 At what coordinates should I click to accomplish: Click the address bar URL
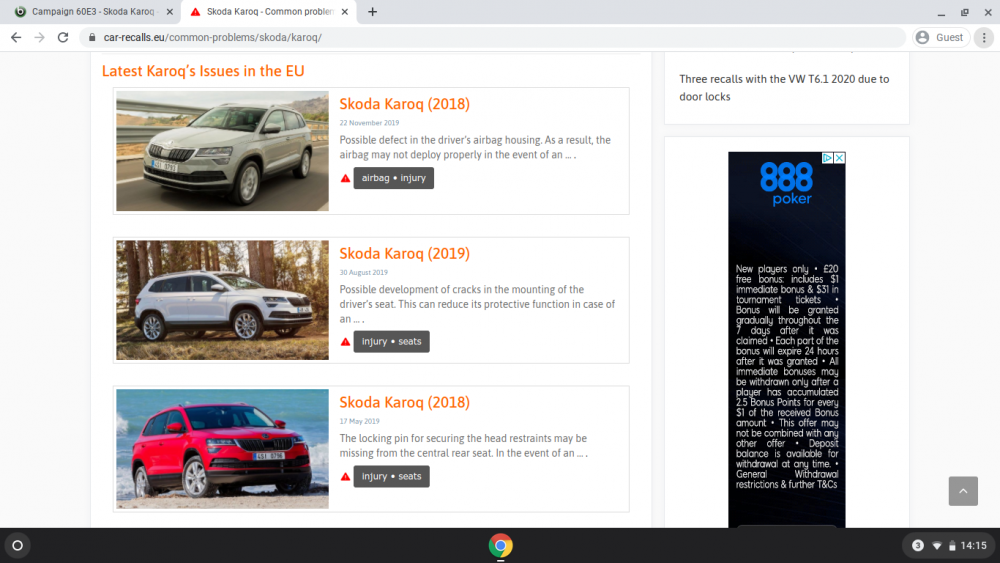click(212, 38)
